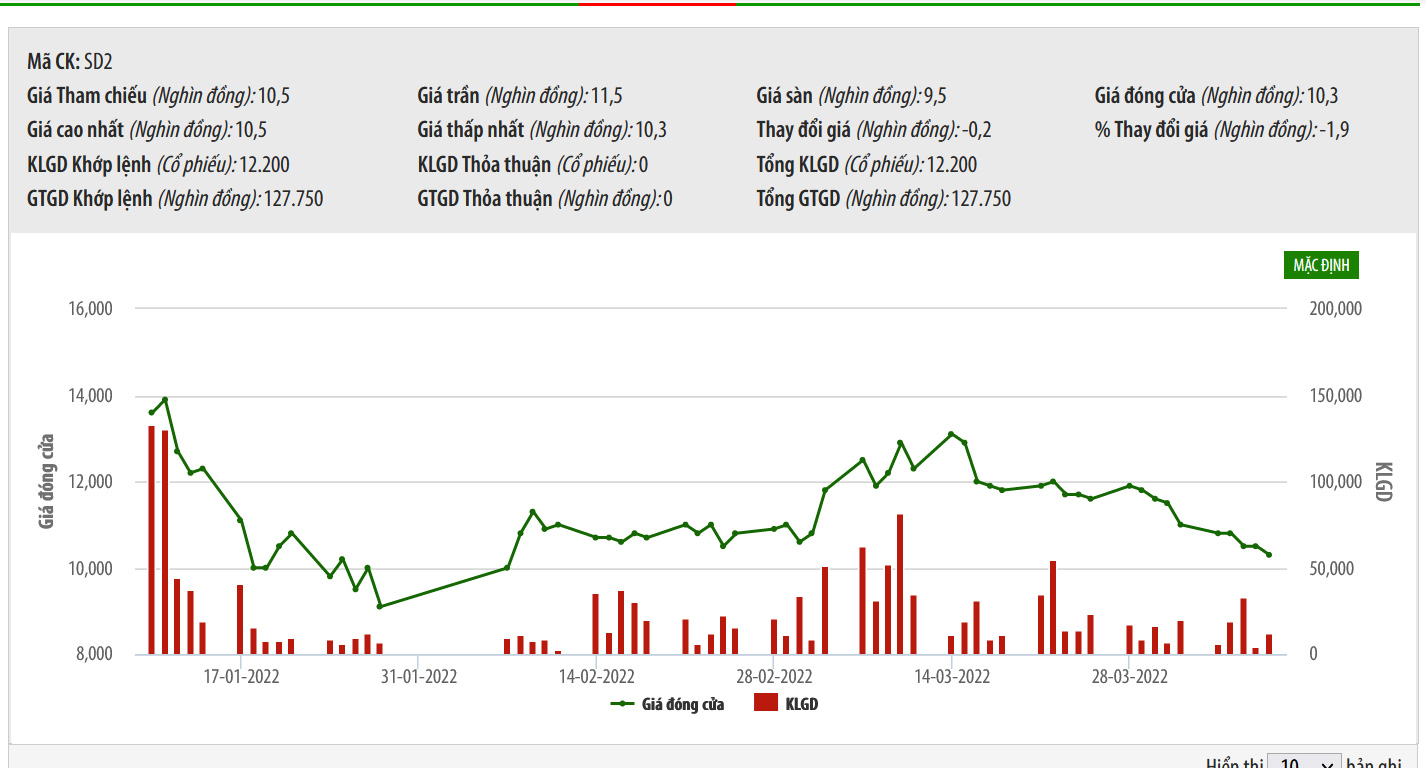Click the 14-03-2022 date axis label

pos(952,676)
